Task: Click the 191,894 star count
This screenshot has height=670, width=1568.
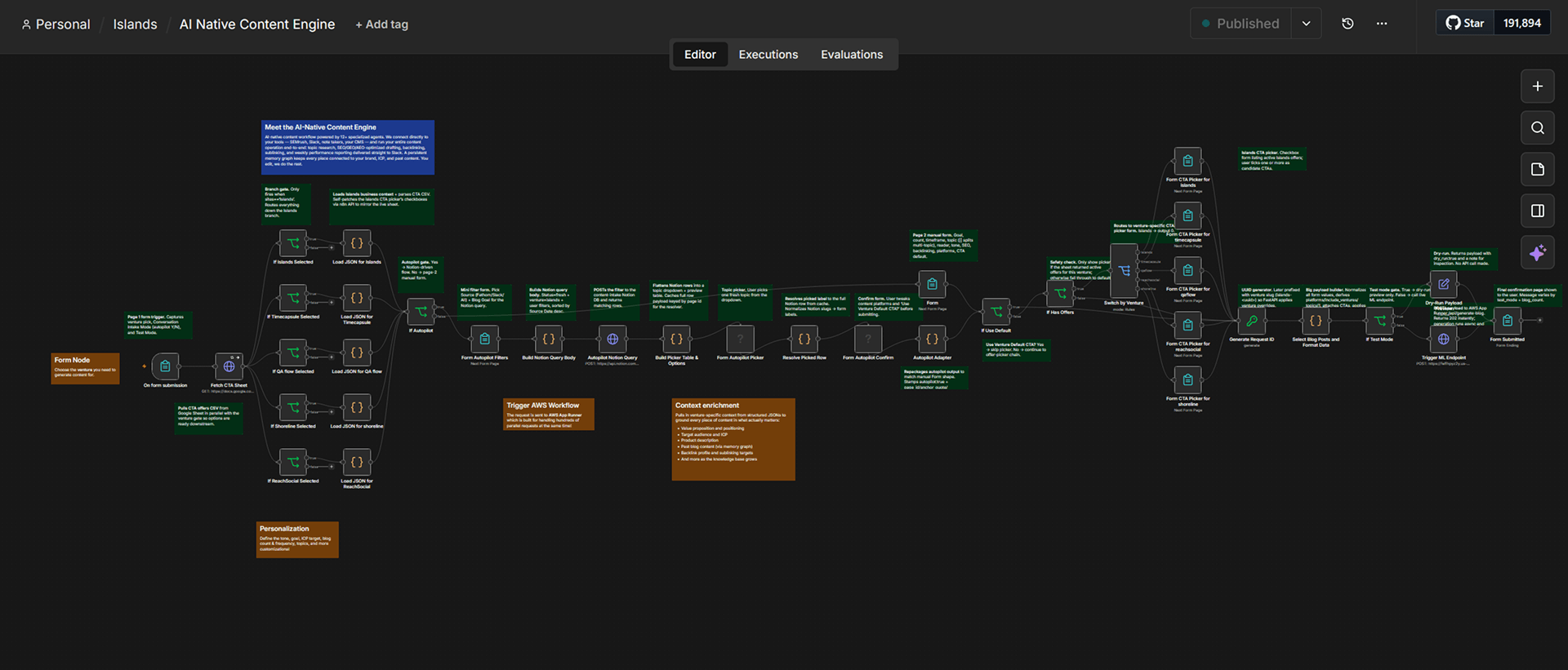Action: [x=1522, y=23]
